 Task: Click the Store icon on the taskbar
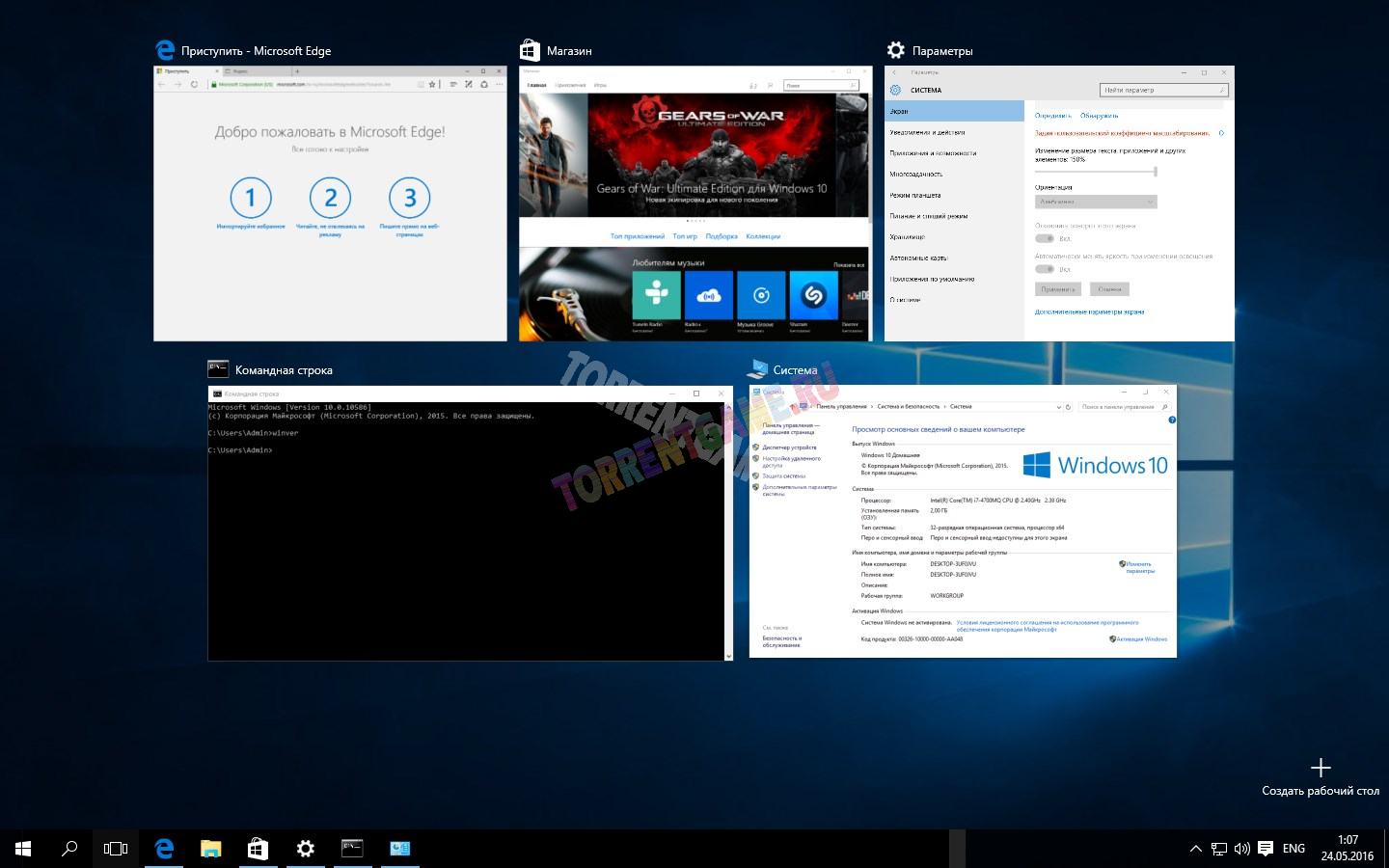pos(258,849)
